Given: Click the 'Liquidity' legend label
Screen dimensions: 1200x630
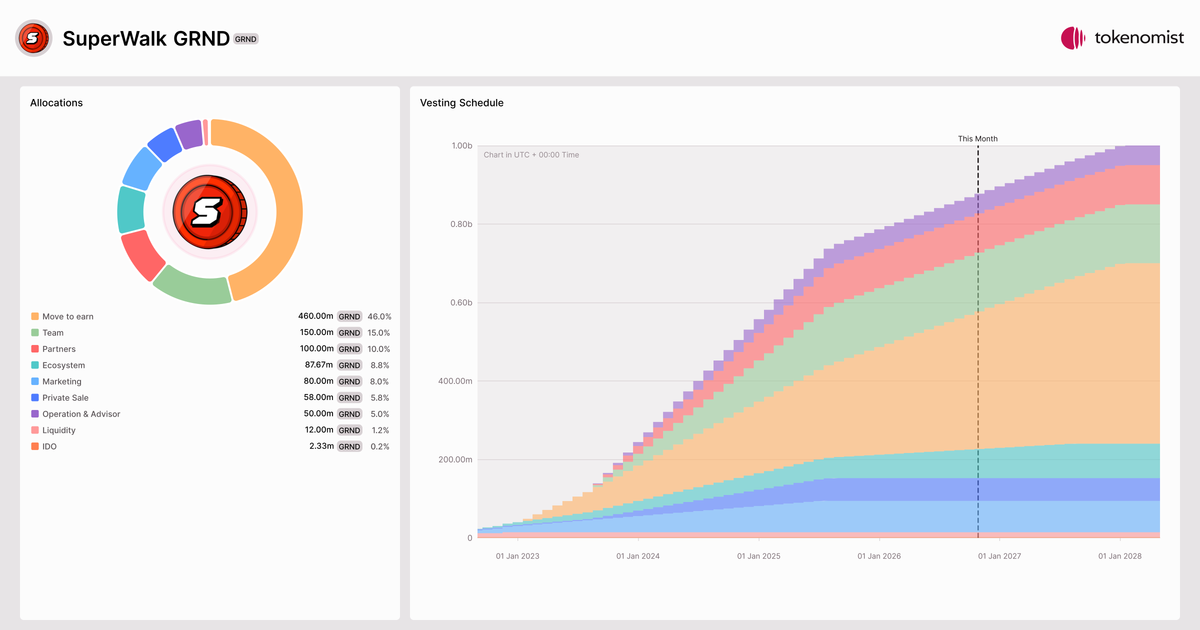Looking at the screenshot, I should click(59, 430).
